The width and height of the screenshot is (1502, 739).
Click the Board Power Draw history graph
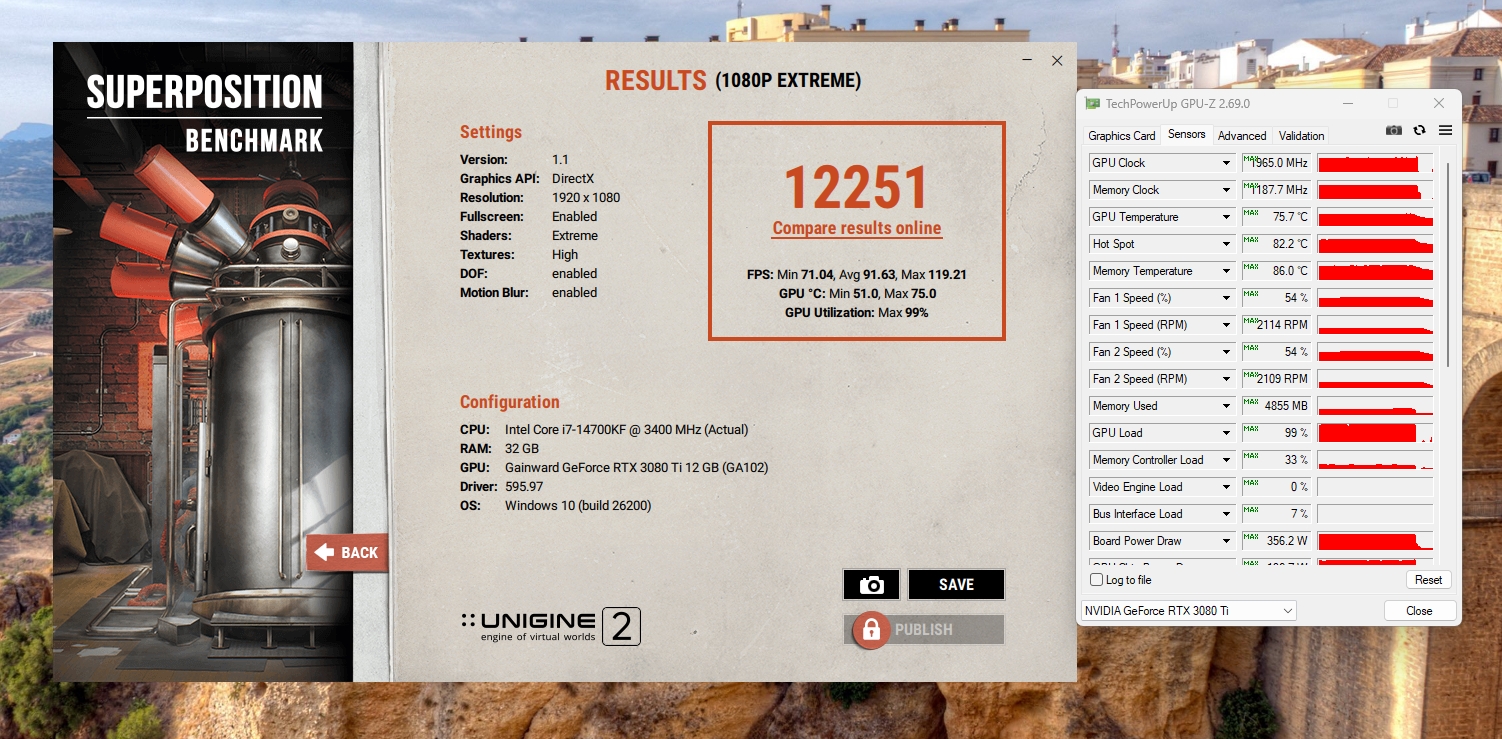click(1375, 541)
